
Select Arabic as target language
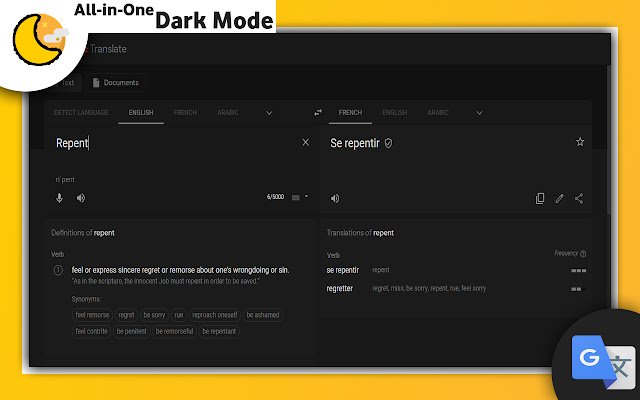tap(438, 113)
